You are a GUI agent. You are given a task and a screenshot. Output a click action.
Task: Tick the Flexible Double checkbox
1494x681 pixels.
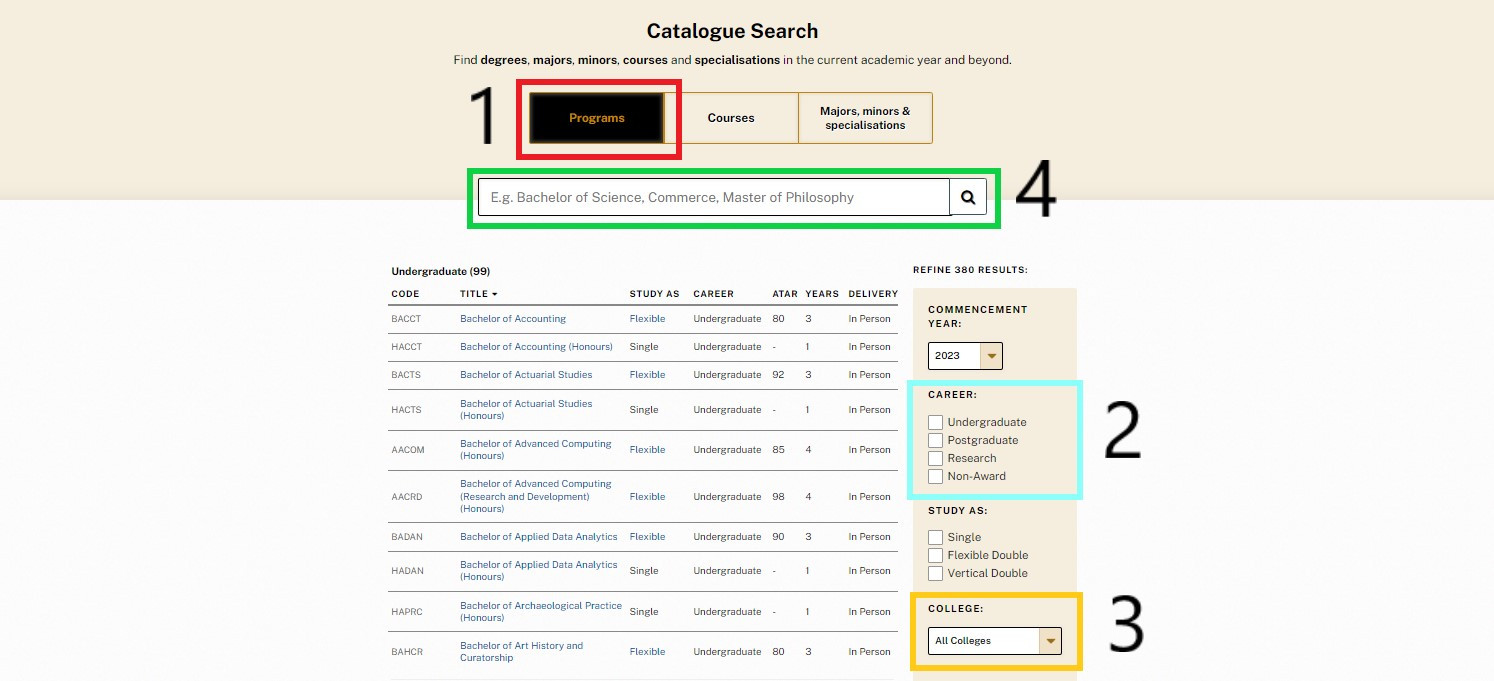[x=935, y=555]
